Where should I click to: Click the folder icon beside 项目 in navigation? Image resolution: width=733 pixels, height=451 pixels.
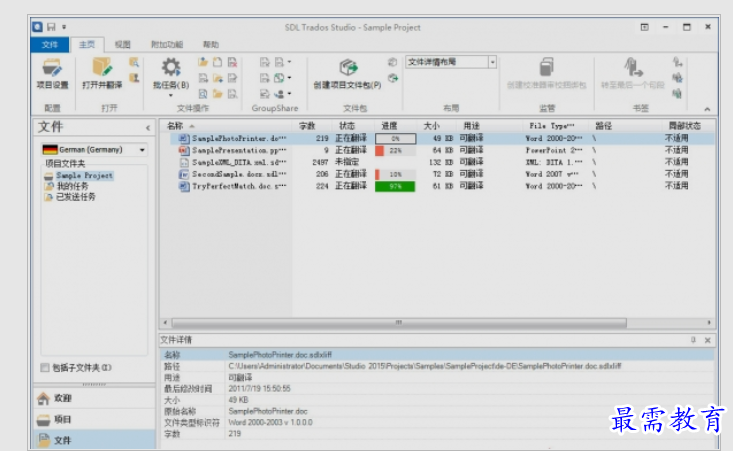point(43,420)
